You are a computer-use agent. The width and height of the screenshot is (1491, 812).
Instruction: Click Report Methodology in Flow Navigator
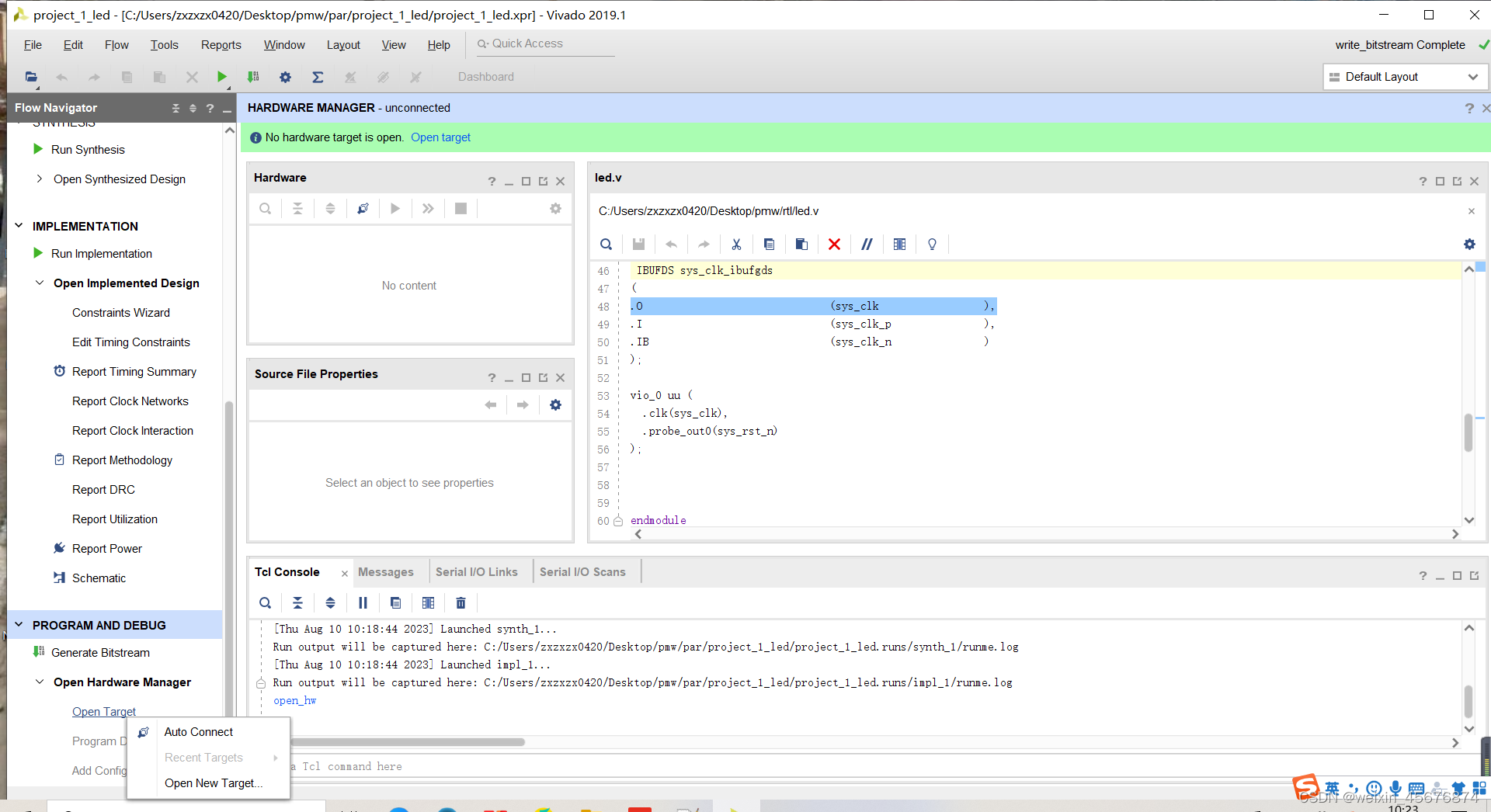[122, 460]
